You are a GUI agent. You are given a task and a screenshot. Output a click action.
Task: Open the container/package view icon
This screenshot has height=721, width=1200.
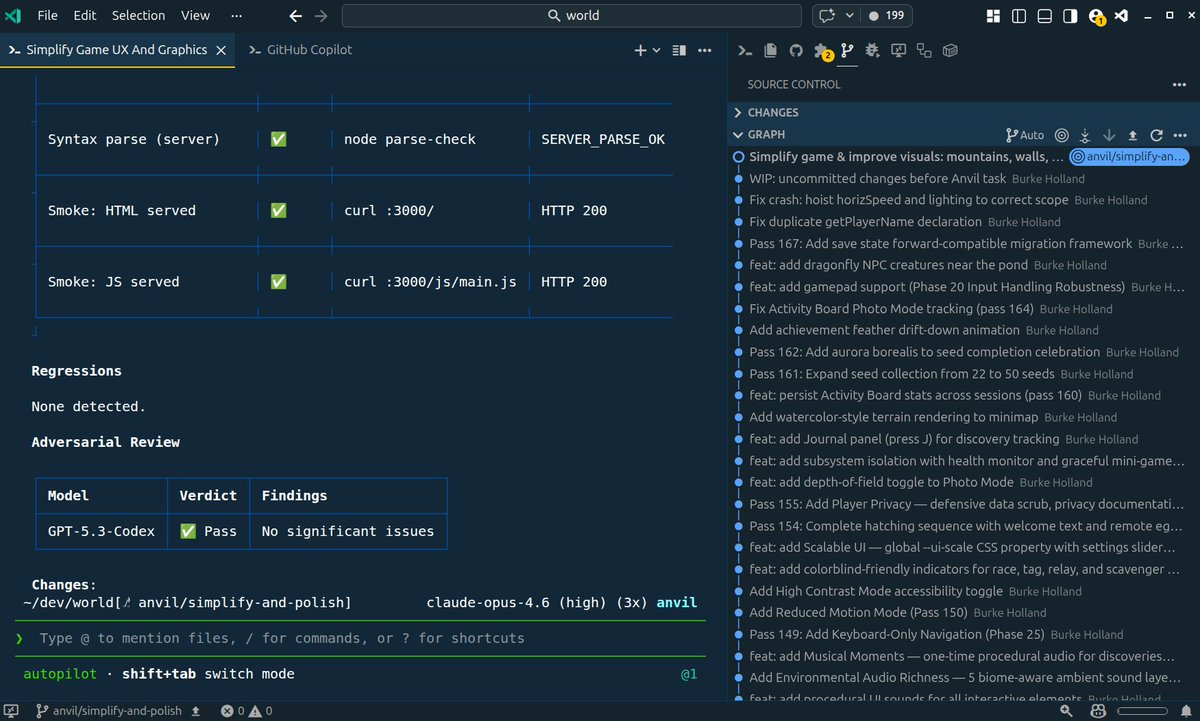[950, 50]
